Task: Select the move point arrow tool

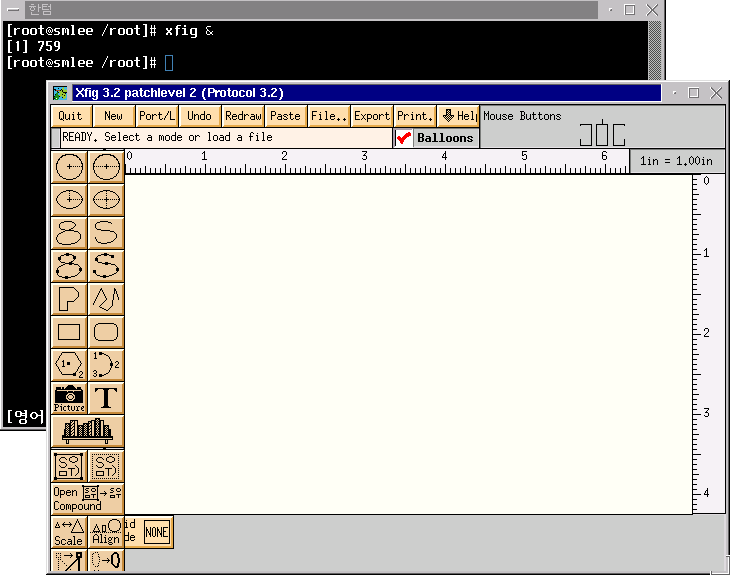Action: [x=69, y=560]
